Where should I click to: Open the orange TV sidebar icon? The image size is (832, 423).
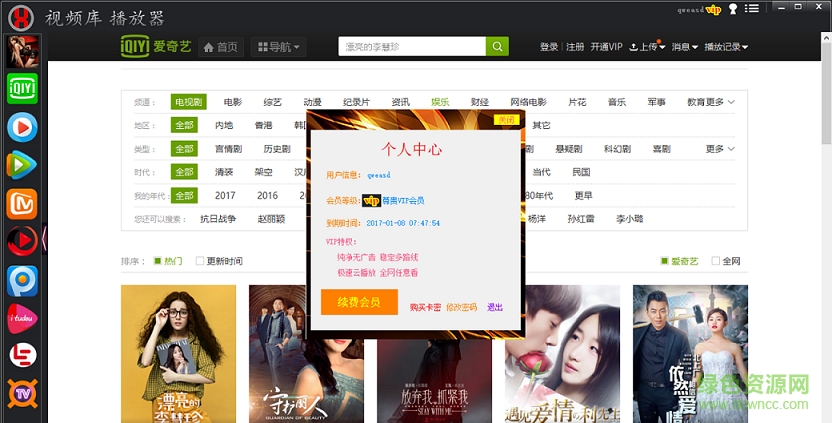point(22,393)
